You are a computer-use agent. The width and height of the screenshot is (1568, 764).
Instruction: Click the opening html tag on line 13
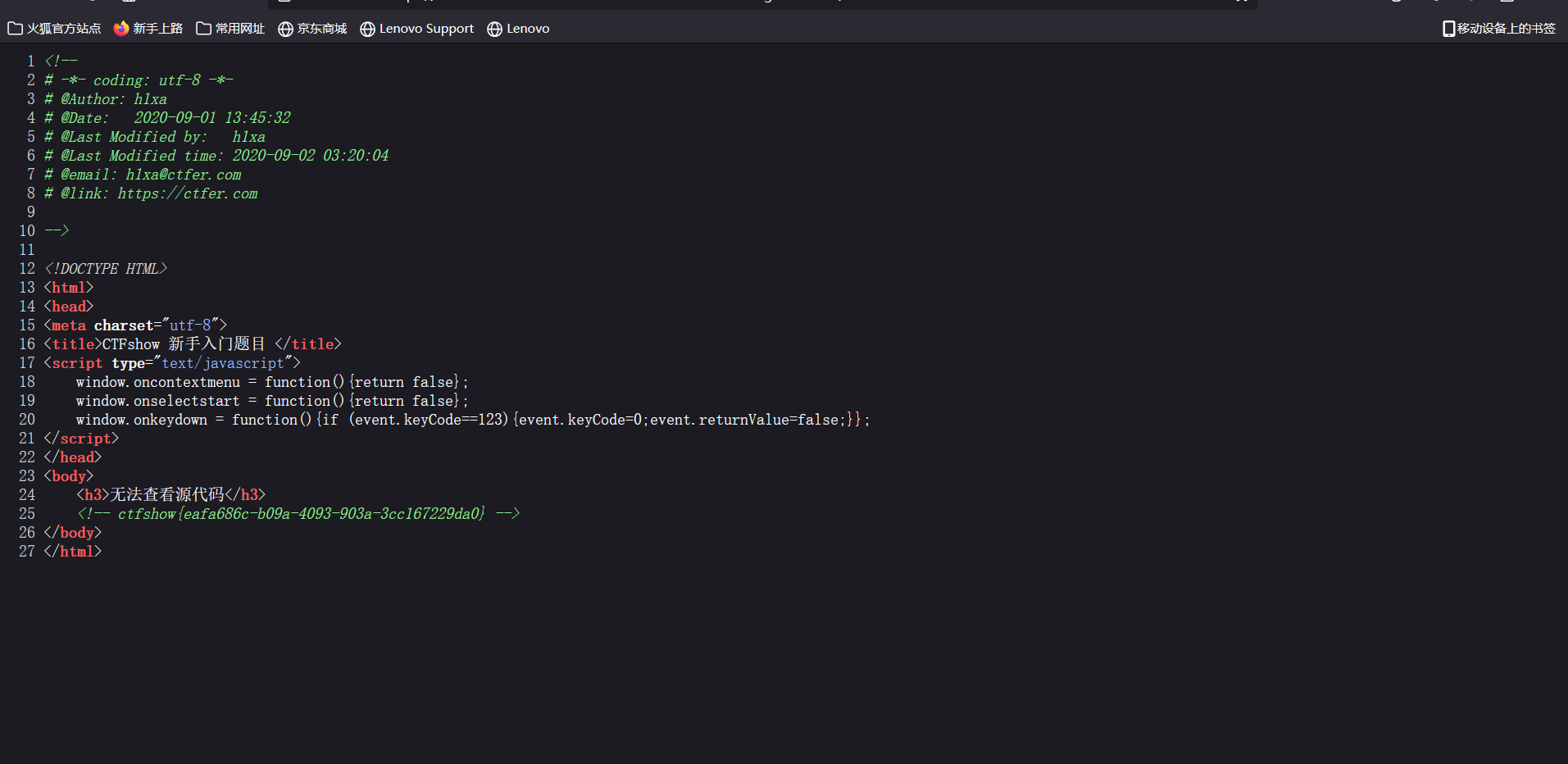[x=69, y=288]
